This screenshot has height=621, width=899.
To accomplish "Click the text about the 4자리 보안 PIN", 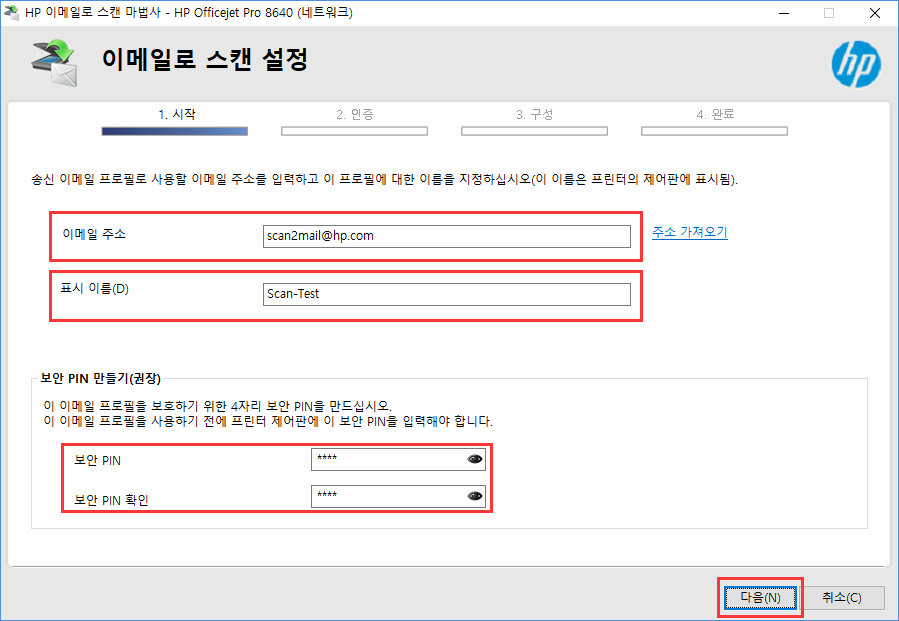I will [x=217, y=407].
